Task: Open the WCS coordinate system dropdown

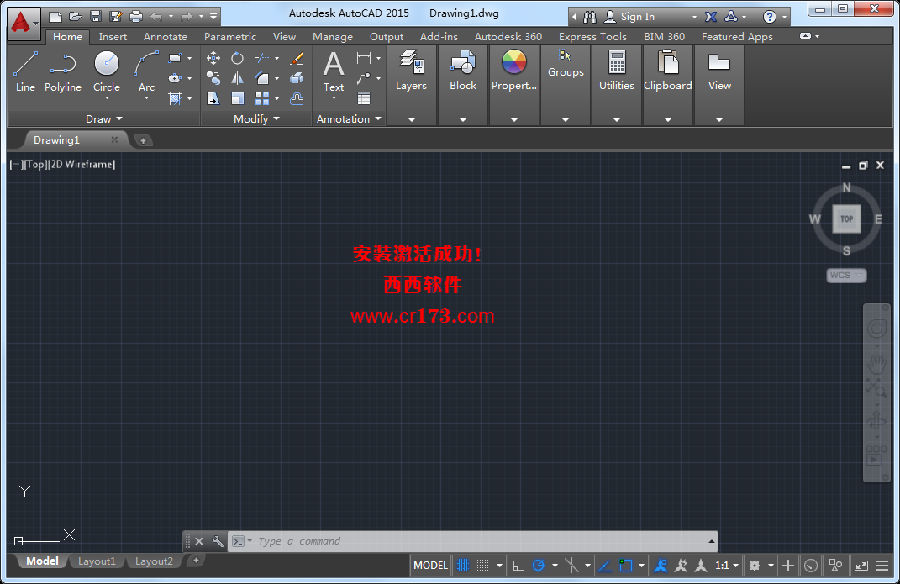Action: (847, 275)
